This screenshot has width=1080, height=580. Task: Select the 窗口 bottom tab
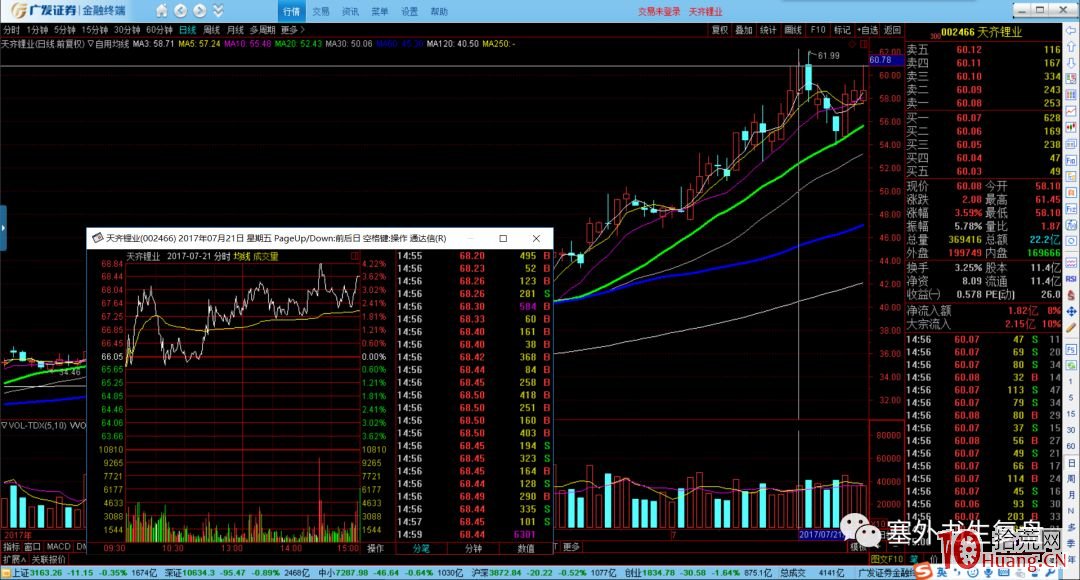click(32, 547)
